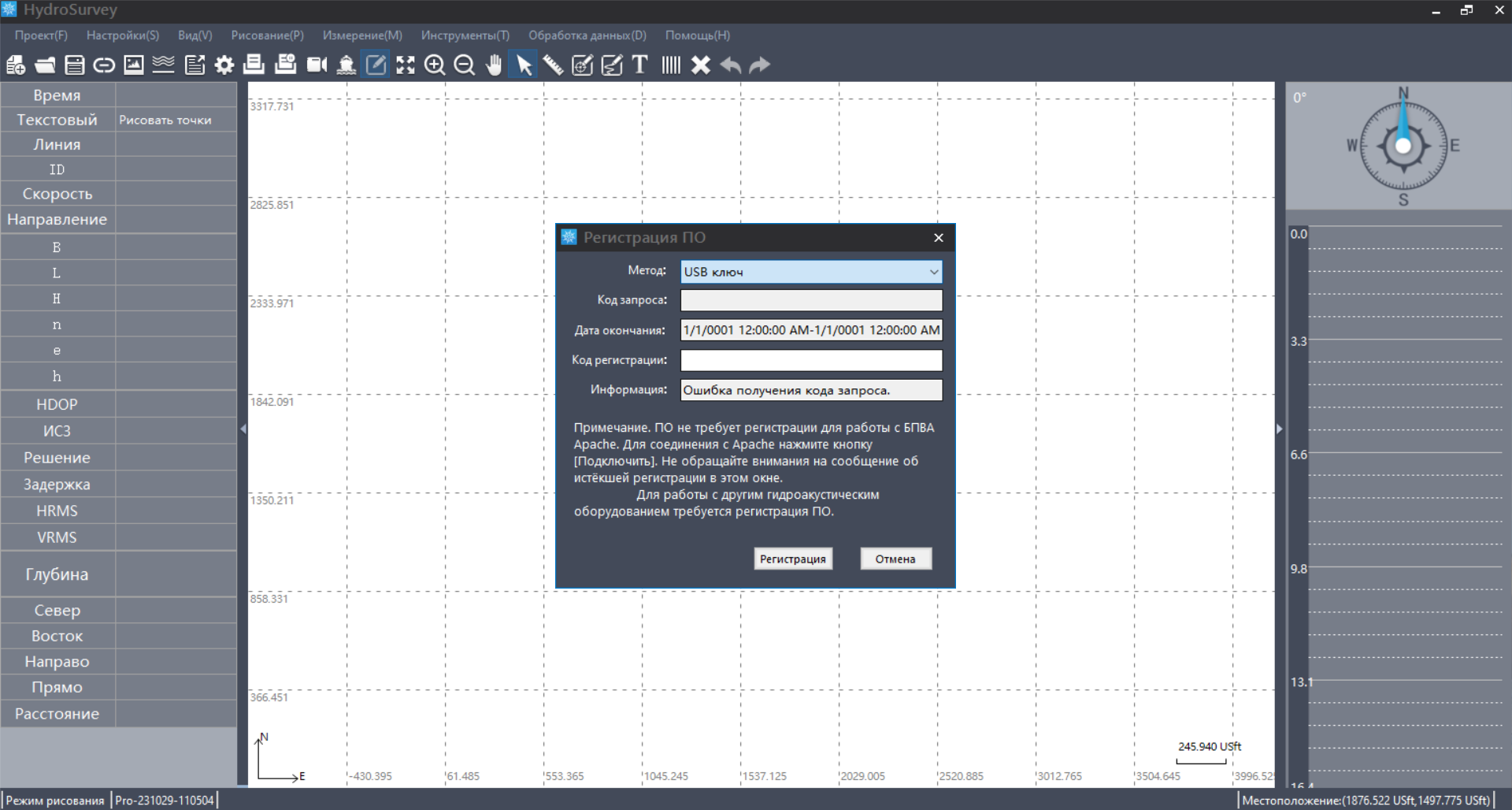Click the Undo arrow icon
1512x810 pixels.
pos(731,65)
